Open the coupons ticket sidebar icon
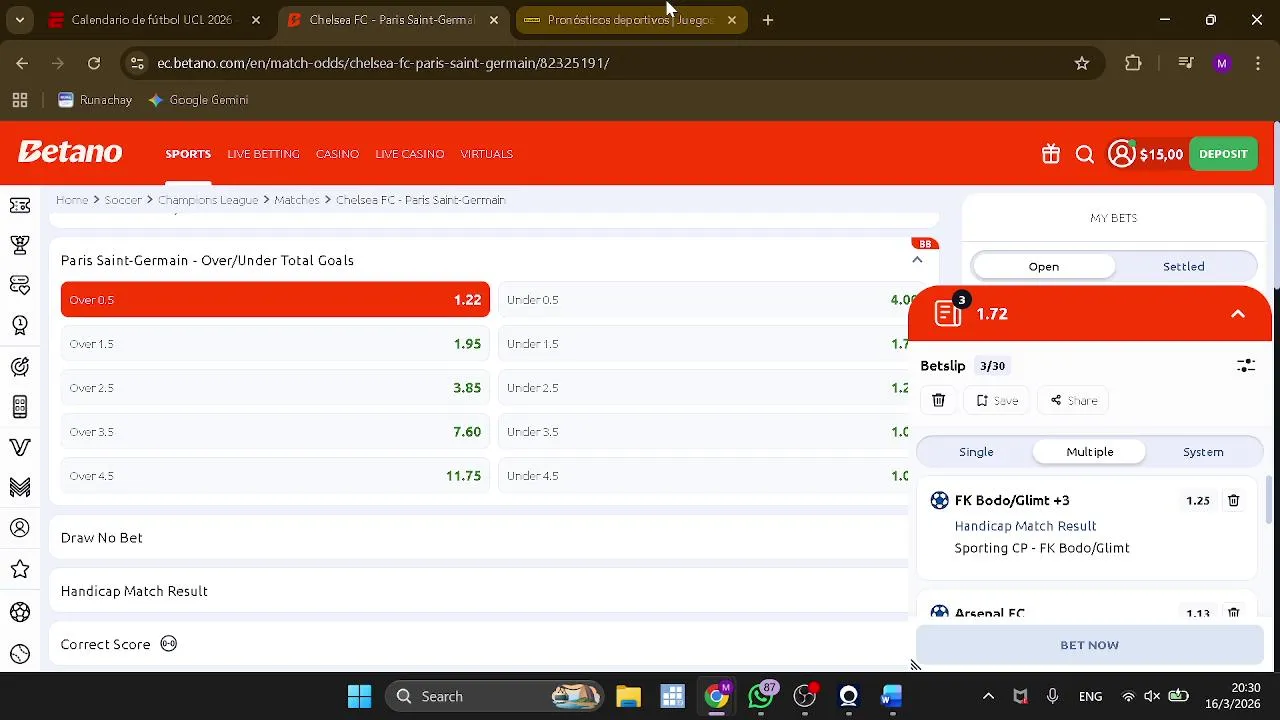1280x720 pixels. pyautogui.click(x=20, y=206)
